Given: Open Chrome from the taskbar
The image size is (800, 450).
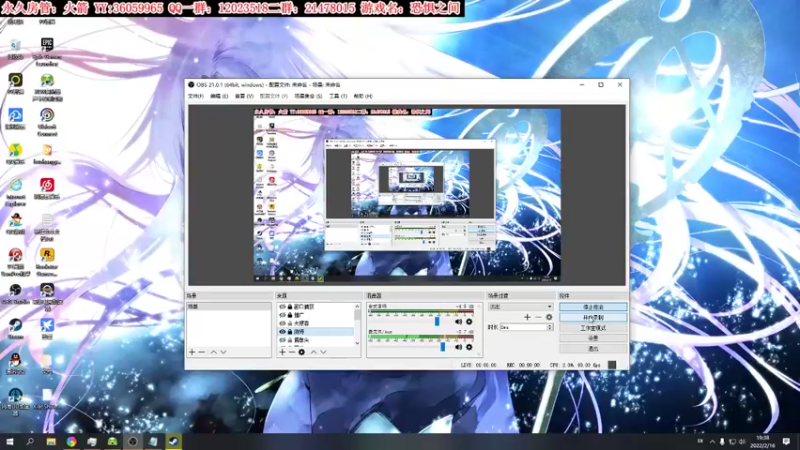Looking at the screenshot, I should 71,441.
